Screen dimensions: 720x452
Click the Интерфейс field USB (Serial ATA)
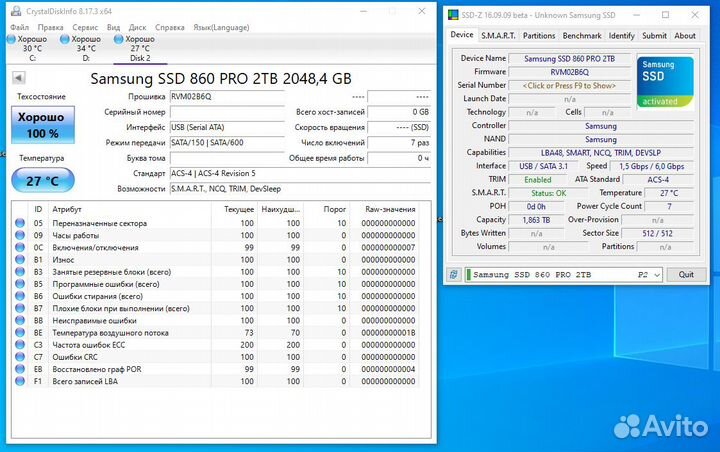(227, 128)
